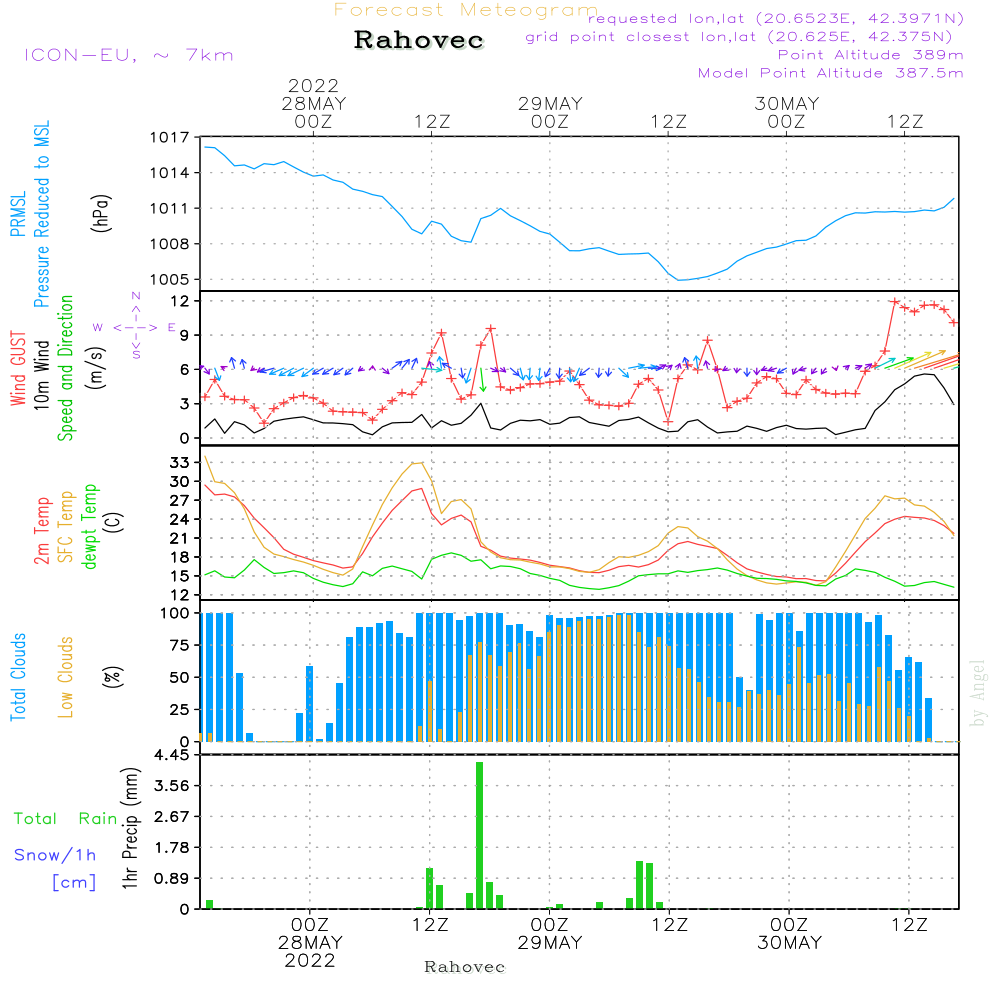1000x1000 pixels.
Task: Click 'Model Point Altitude 387.5m' text
Action: [830, 73]
